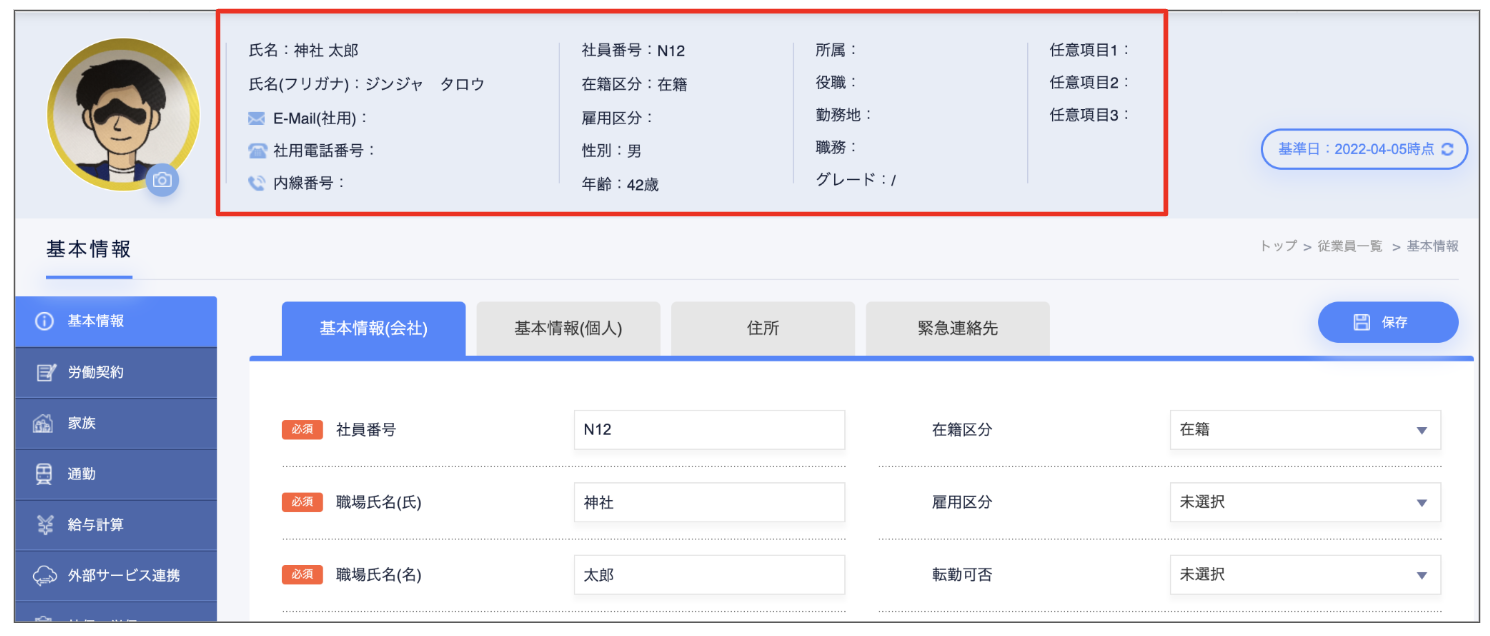
Task: Click the camera icon on profile photo
Action: coord(162,181)
